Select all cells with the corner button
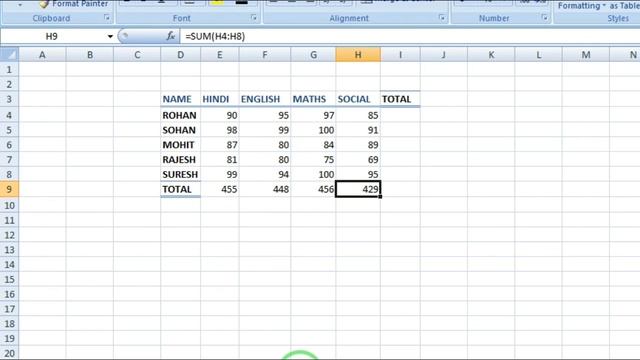640x360 pixels. tap(9, 55)
